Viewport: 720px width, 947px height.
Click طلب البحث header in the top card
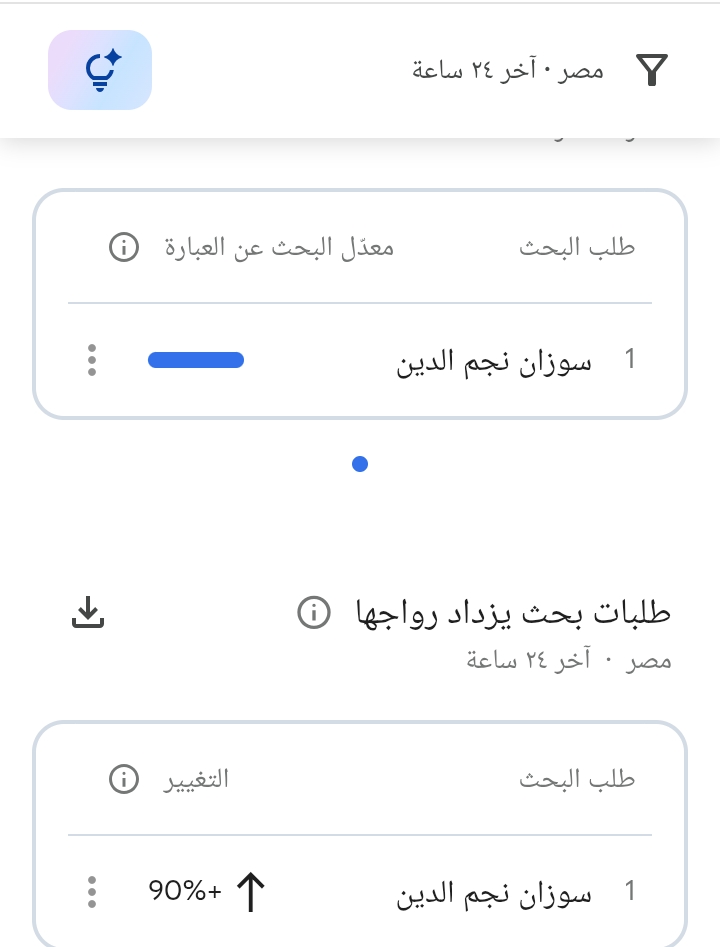coord(577,248)
